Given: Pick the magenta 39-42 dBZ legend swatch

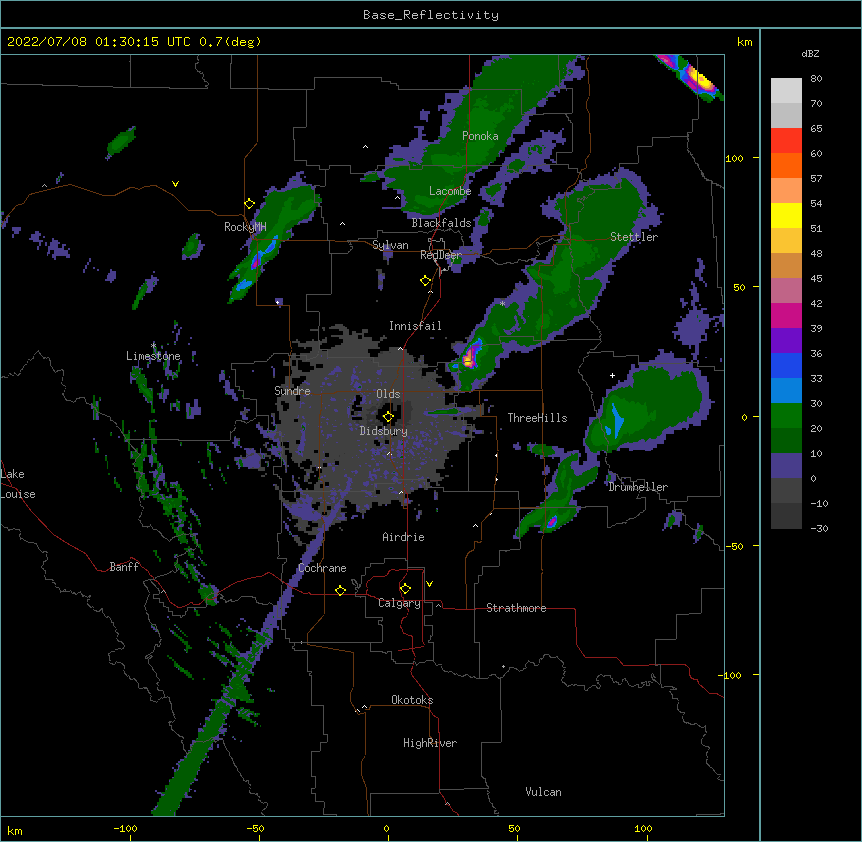Looking at the screenshot, I should point(786,315).
